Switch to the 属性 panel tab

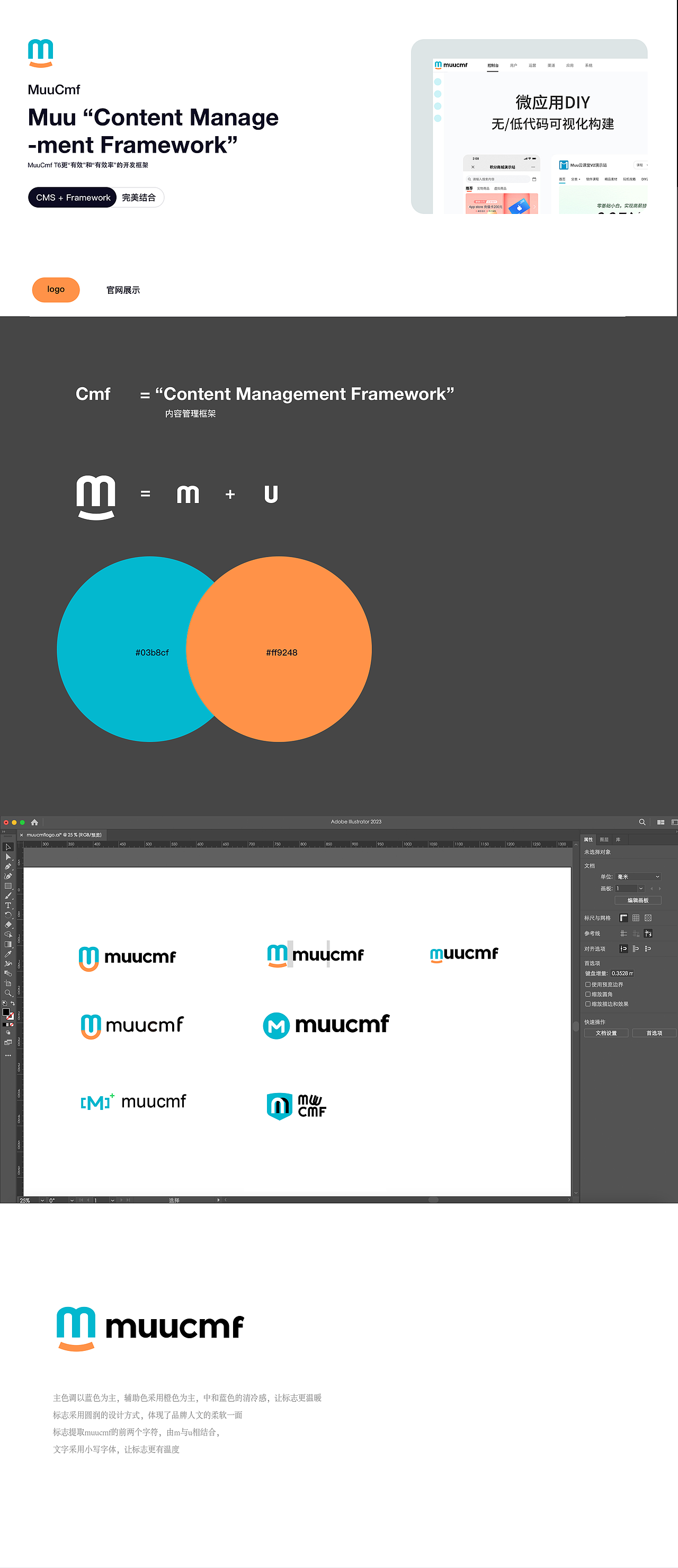[588, 839]
